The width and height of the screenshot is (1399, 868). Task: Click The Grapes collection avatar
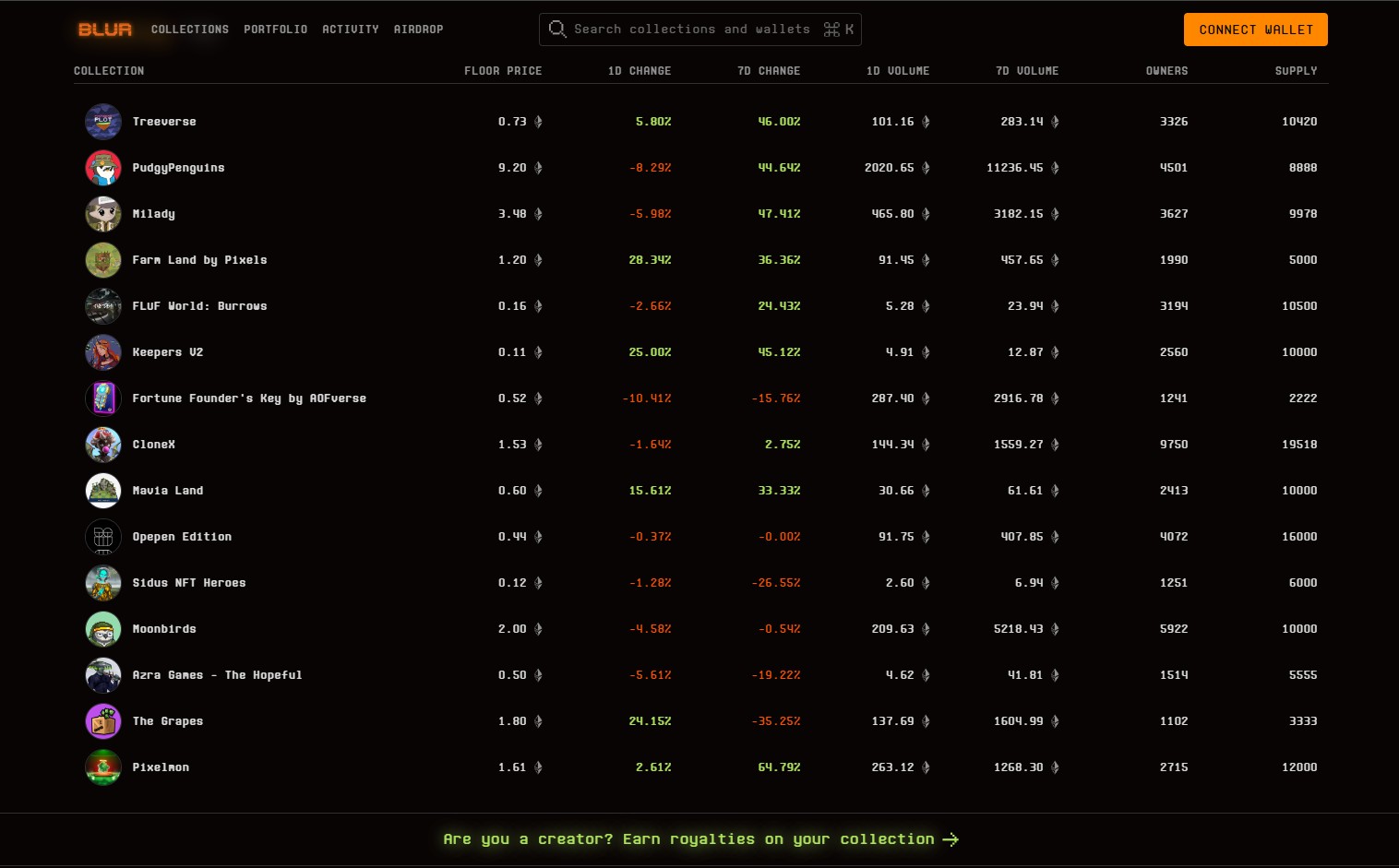click(103, 721)
